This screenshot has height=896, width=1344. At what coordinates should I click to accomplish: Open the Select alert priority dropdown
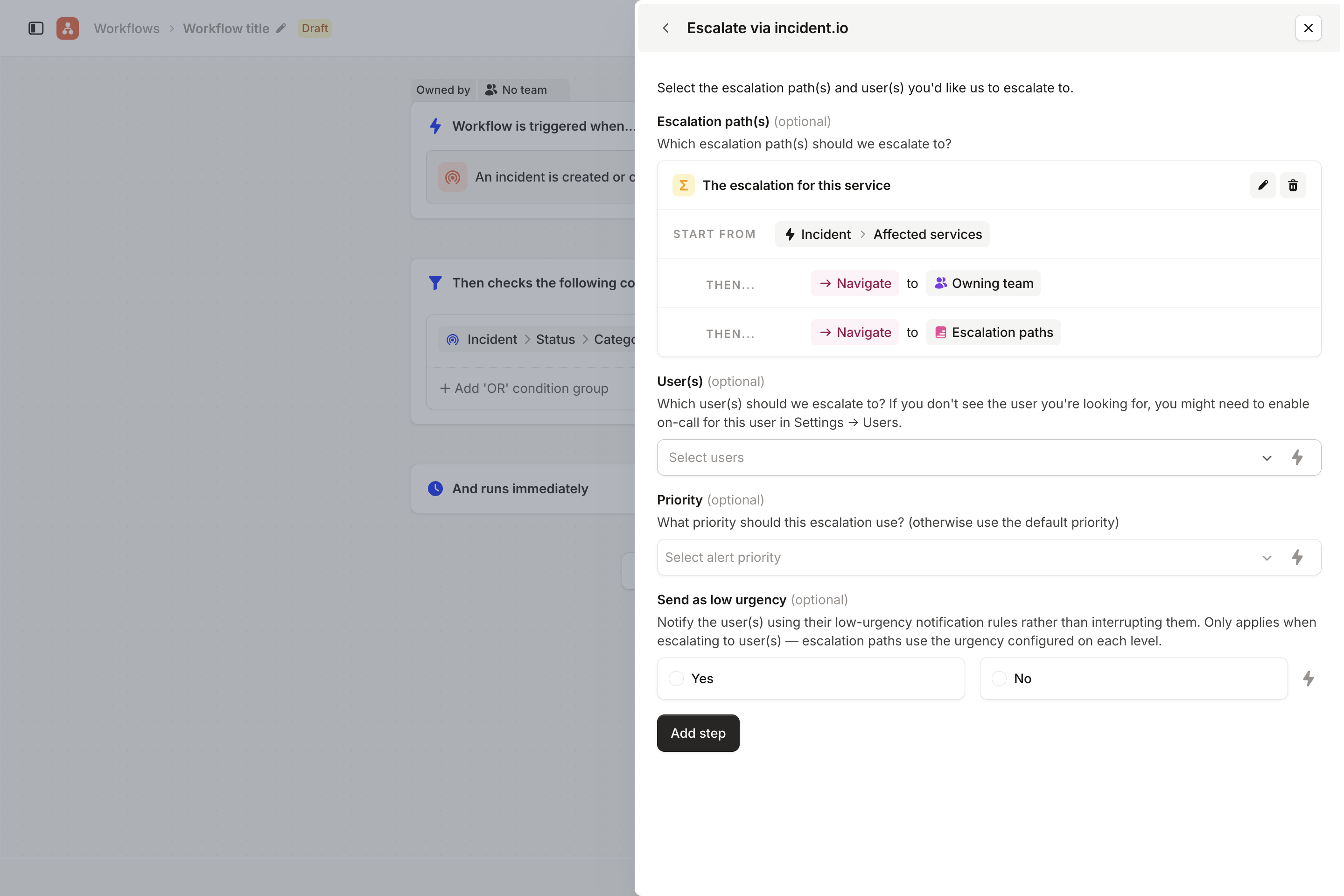[988, 557]
